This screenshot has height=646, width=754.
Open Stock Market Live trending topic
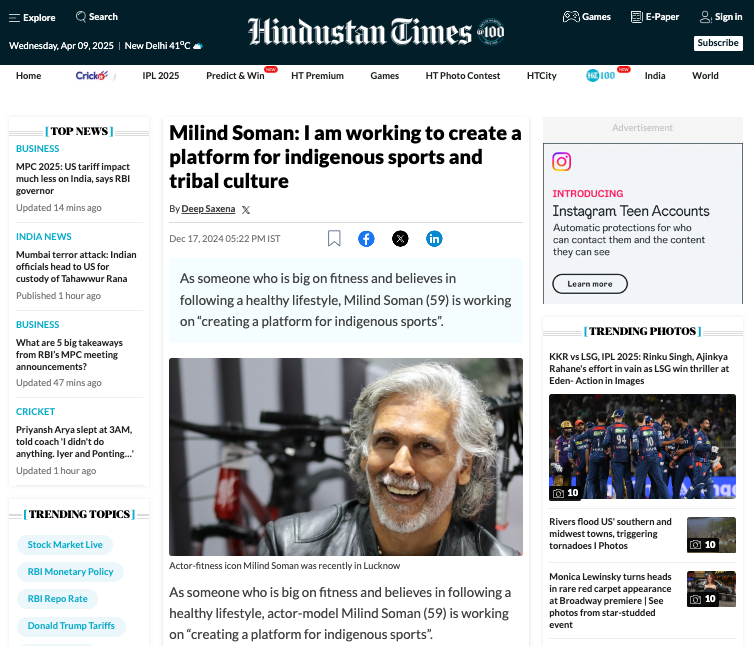click(x=65, y=545)
